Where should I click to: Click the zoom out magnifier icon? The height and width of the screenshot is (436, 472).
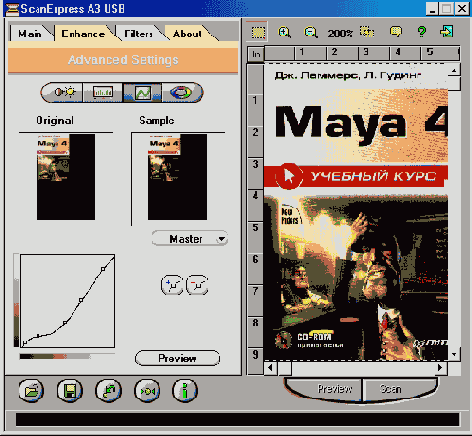point(310,32)
